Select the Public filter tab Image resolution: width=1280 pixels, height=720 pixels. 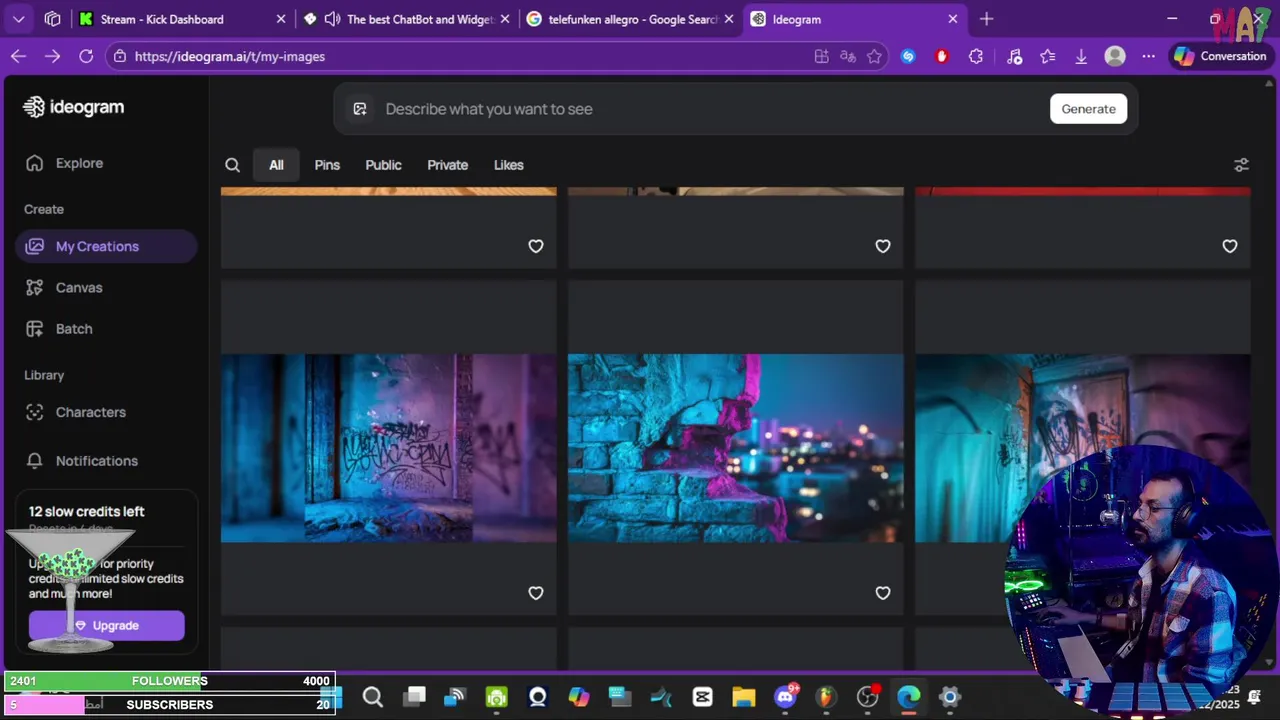coord(383,165)
